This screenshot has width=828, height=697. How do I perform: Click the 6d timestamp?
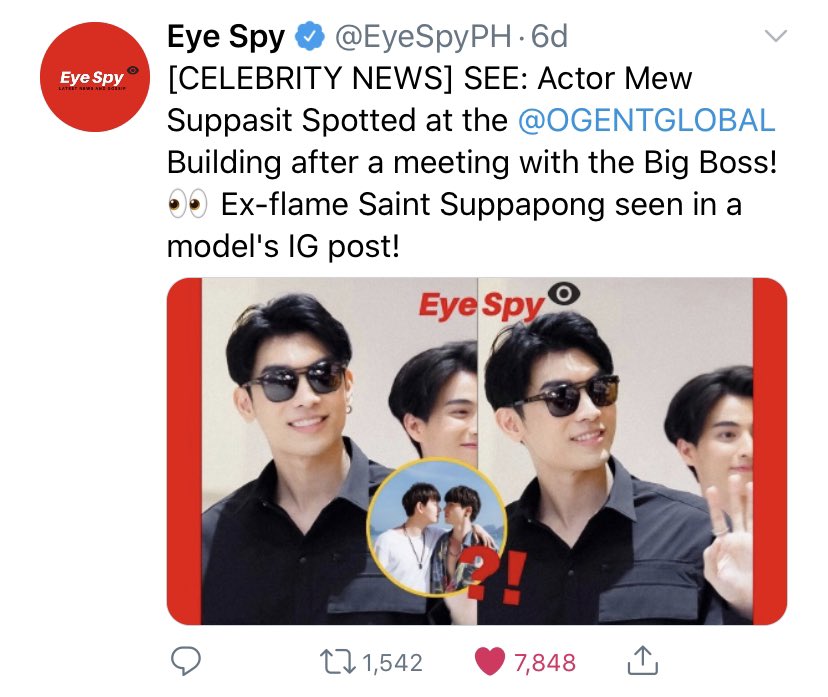tap(549, 37)
